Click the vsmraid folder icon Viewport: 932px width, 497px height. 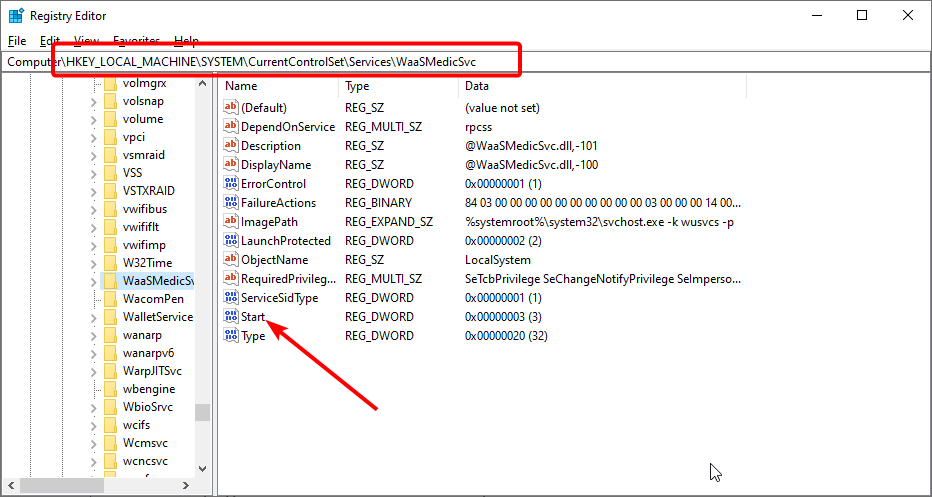point(110,155)
